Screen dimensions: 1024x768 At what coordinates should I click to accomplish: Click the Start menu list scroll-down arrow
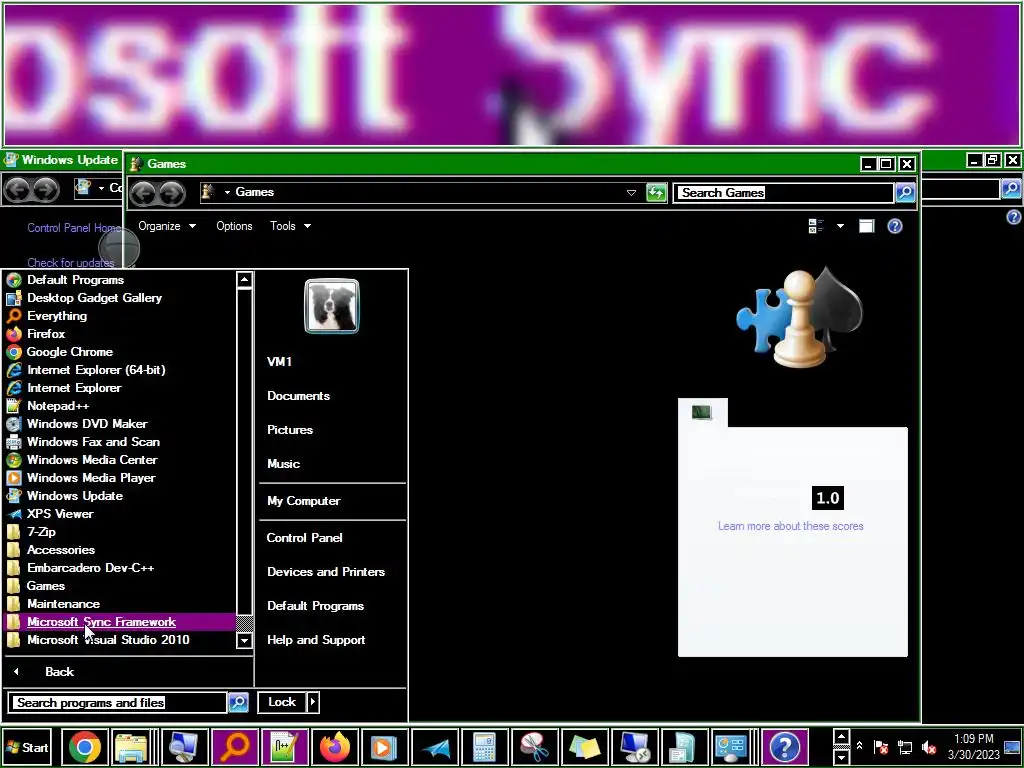pyautogui.click(x=244, y=640)
